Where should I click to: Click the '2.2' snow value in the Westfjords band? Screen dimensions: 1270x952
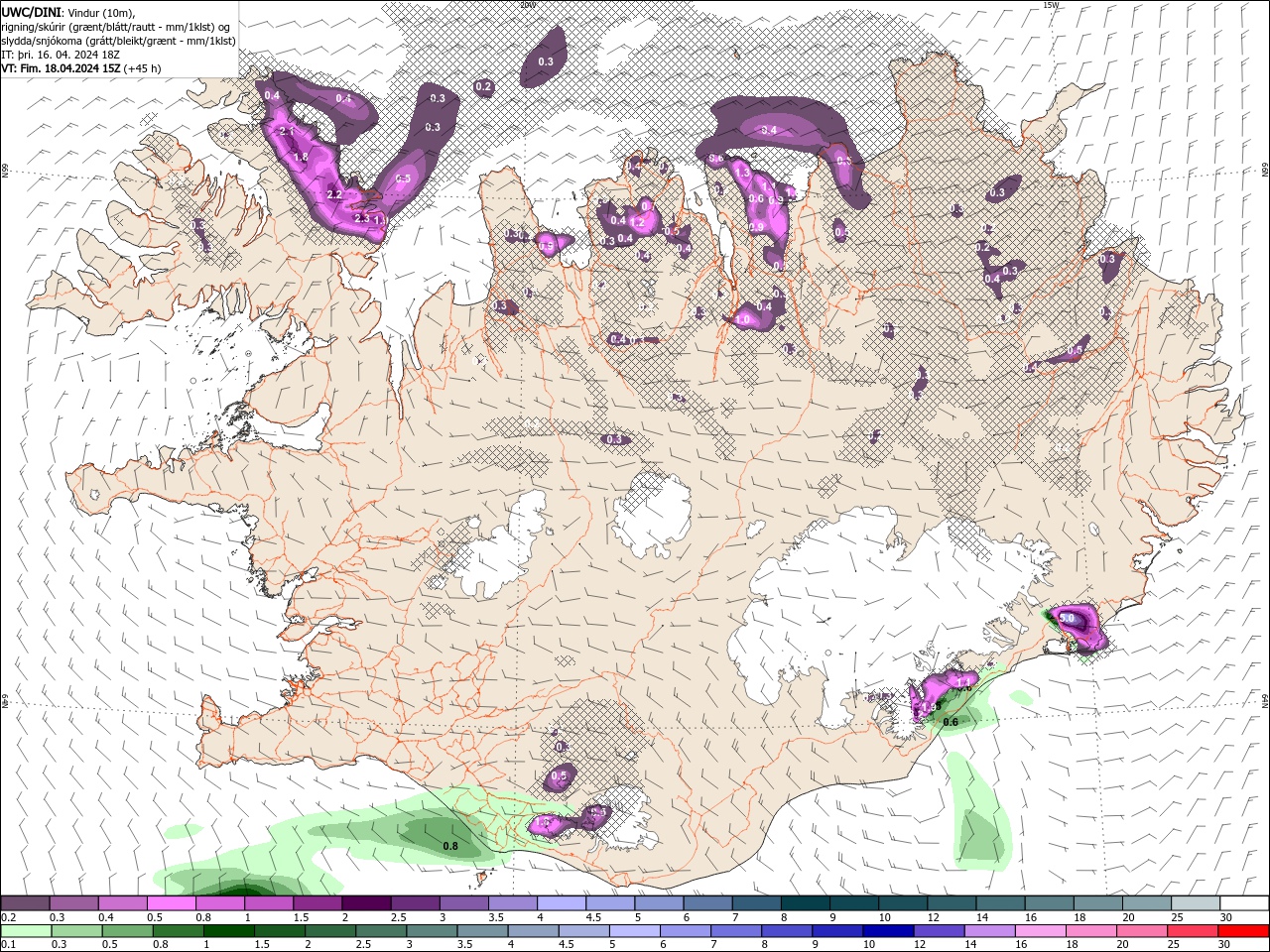334,194
